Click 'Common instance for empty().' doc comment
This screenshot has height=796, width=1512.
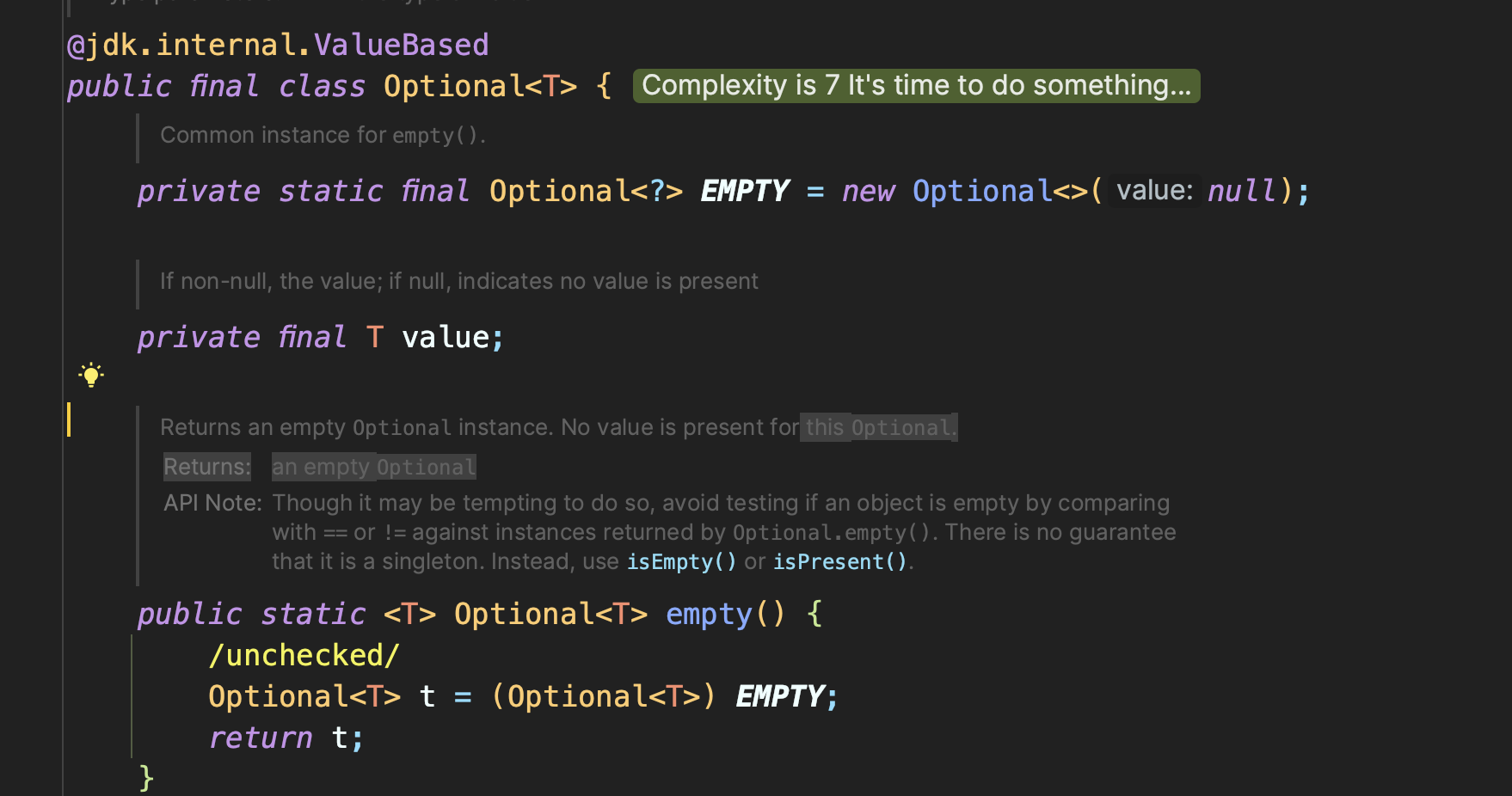[x=323, y=136]
